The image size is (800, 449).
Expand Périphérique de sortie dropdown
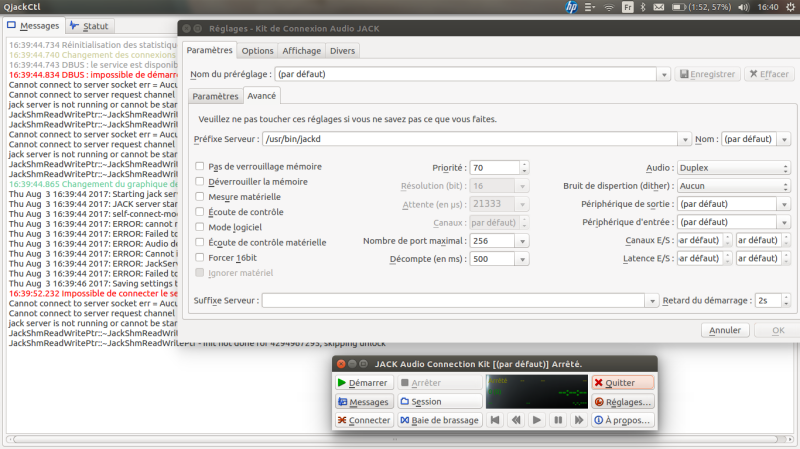tap(784, 204)
